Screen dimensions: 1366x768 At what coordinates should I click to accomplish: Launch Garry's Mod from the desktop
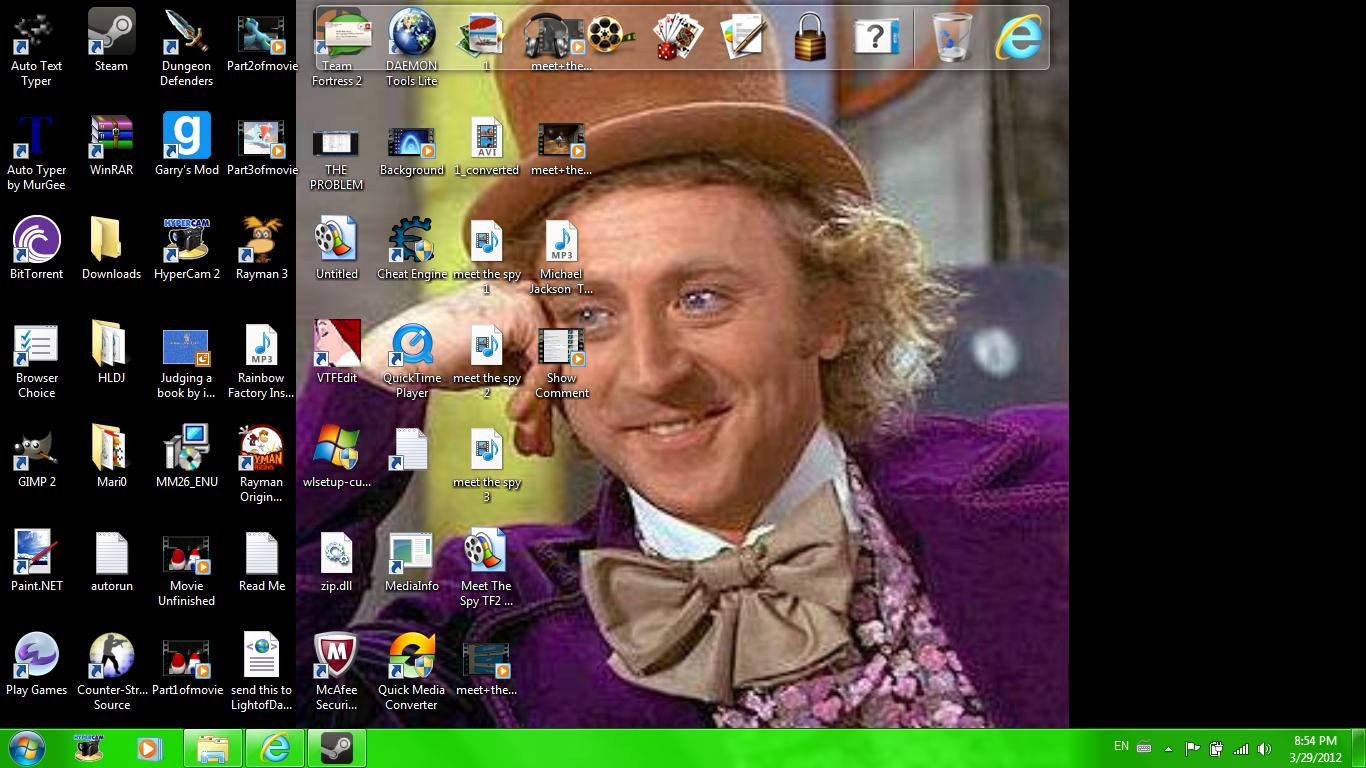[x=187, y=144]
